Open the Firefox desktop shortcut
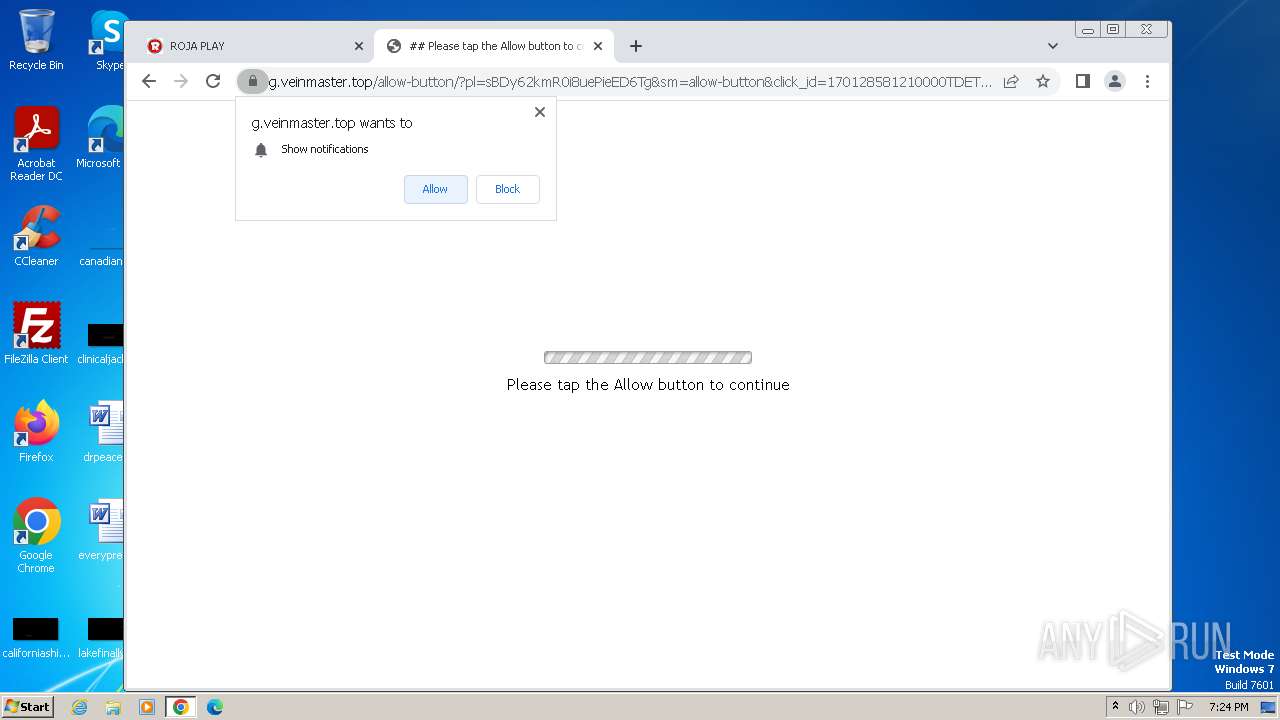1280x720 pixels. (36, 432)
